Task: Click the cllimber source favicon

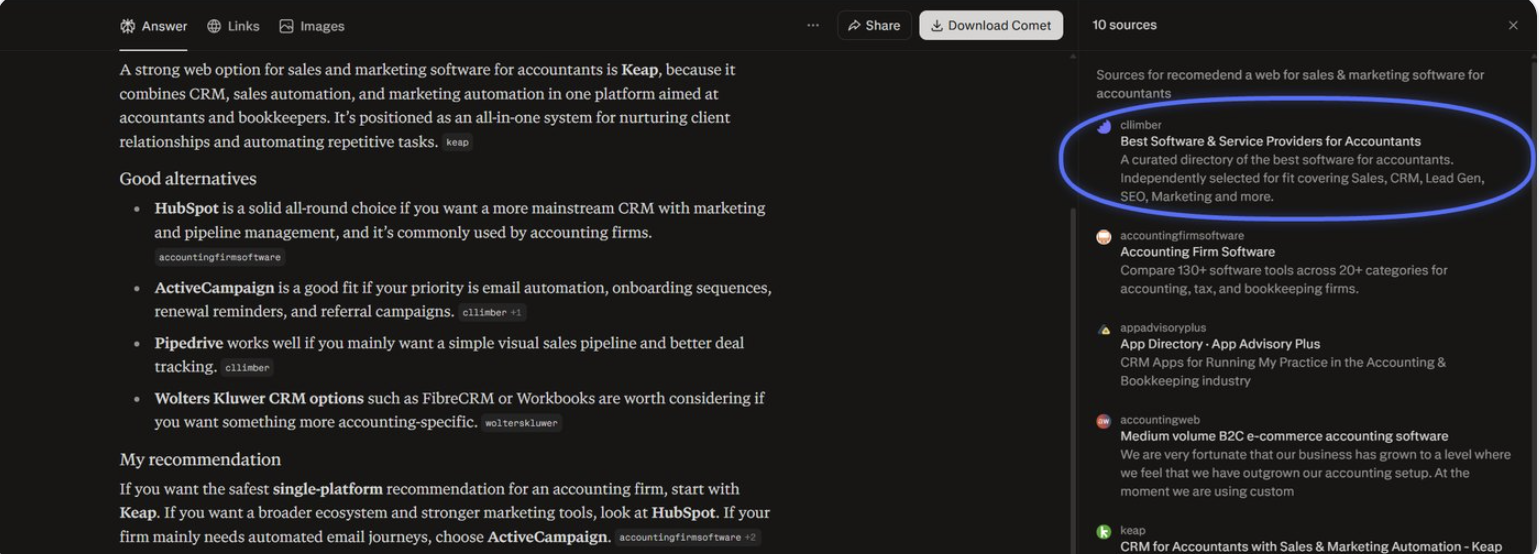Action: (x=1104, y=127)
